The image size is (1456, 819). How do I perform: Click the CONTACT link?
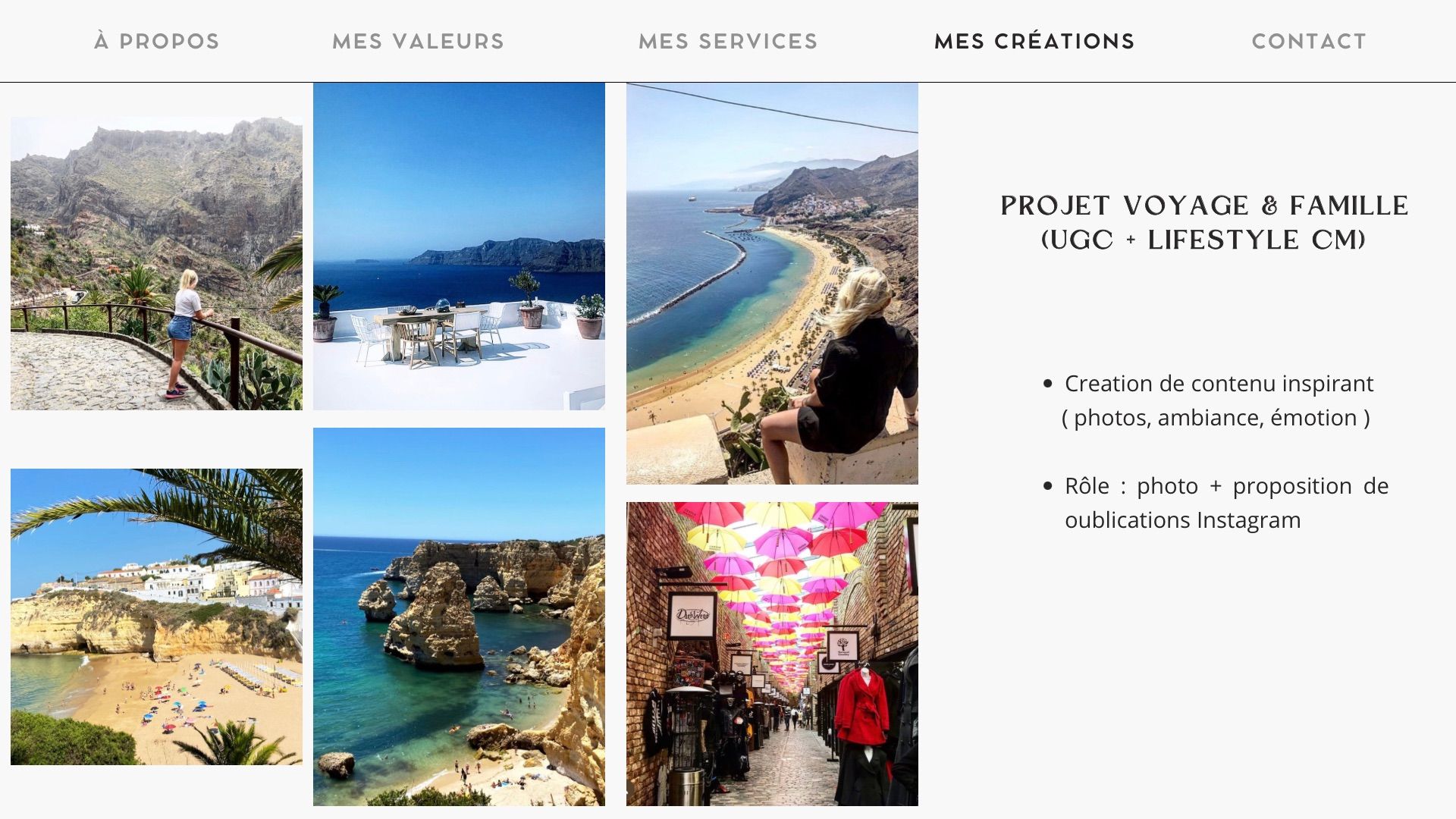(1309, 42)
